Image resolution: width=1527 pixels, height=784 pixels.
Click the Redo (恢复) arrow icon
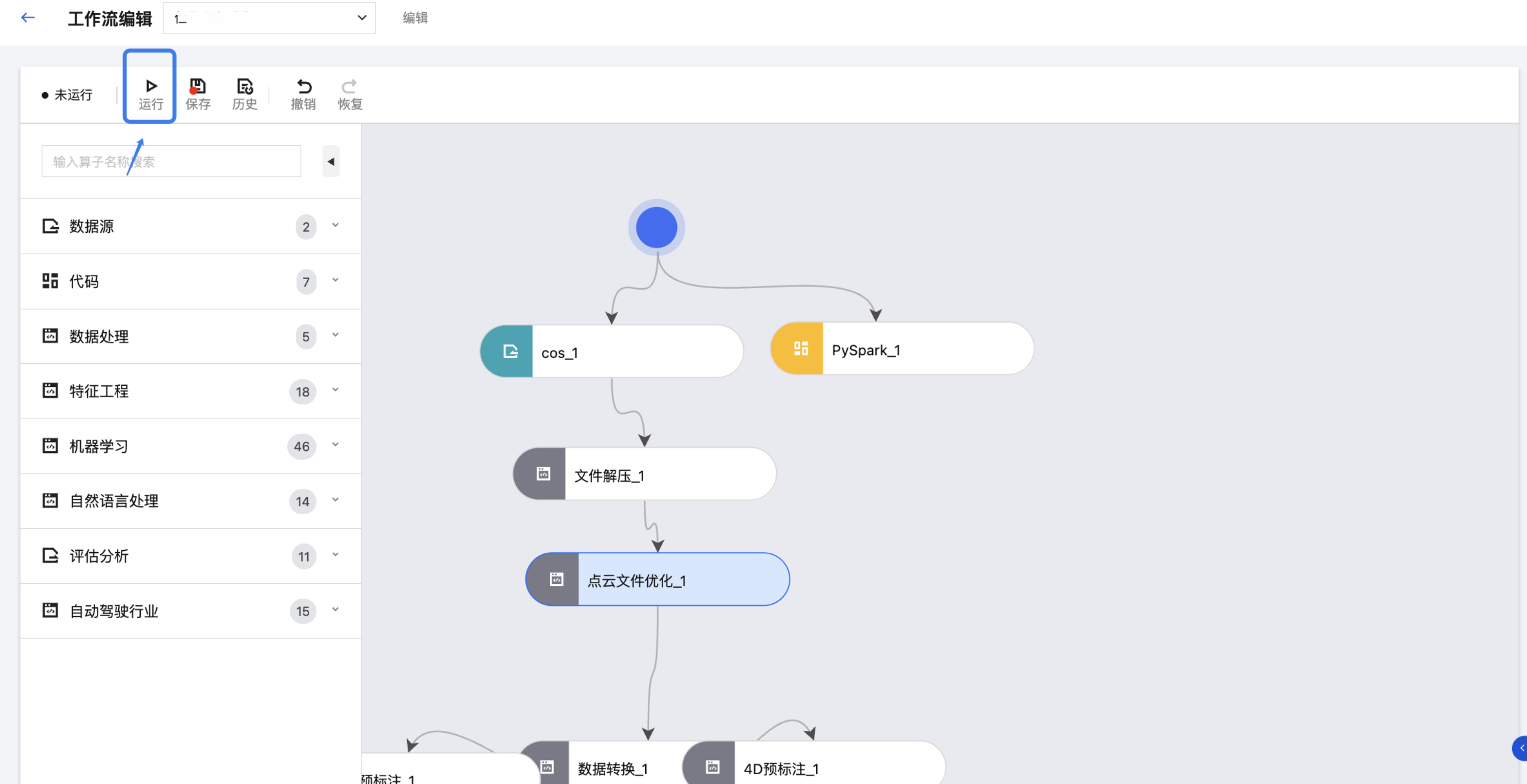(x=350, y=86)
